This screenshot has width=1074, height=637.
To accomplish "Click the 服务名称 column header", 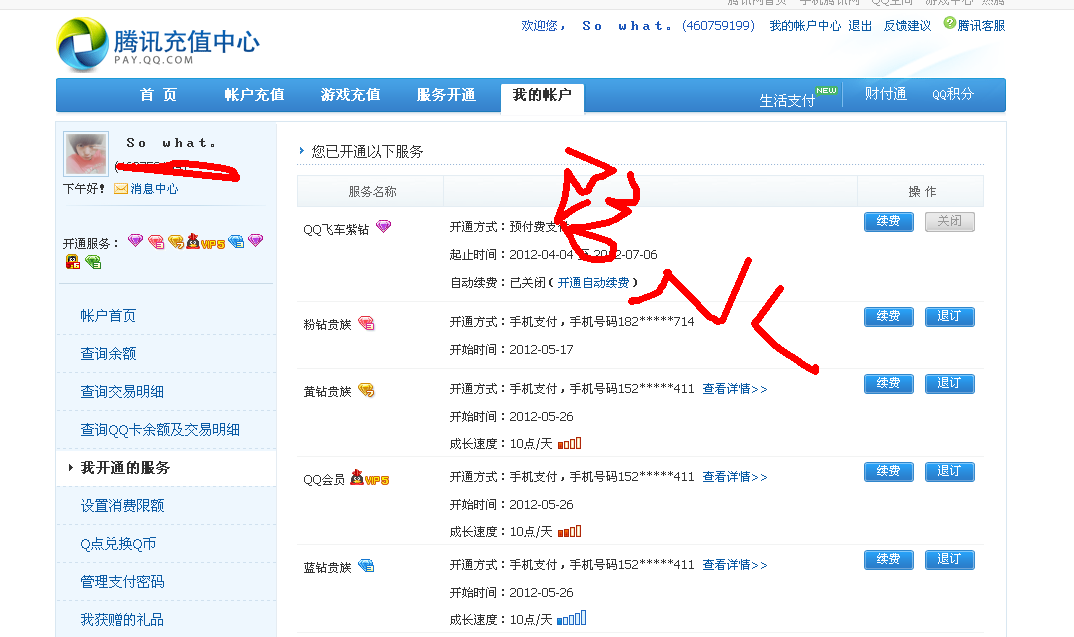I will click(372, 192).
